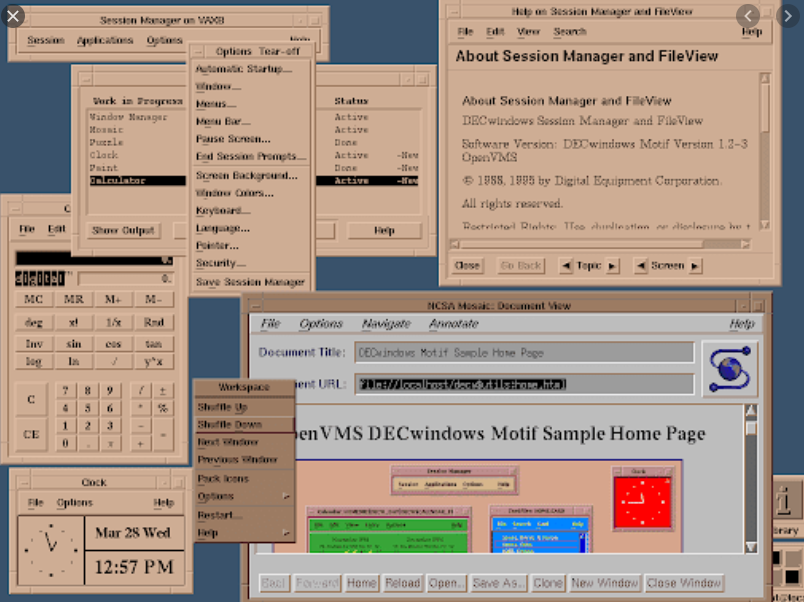Click the NCSA Mosaic globe logo icon

730,369
